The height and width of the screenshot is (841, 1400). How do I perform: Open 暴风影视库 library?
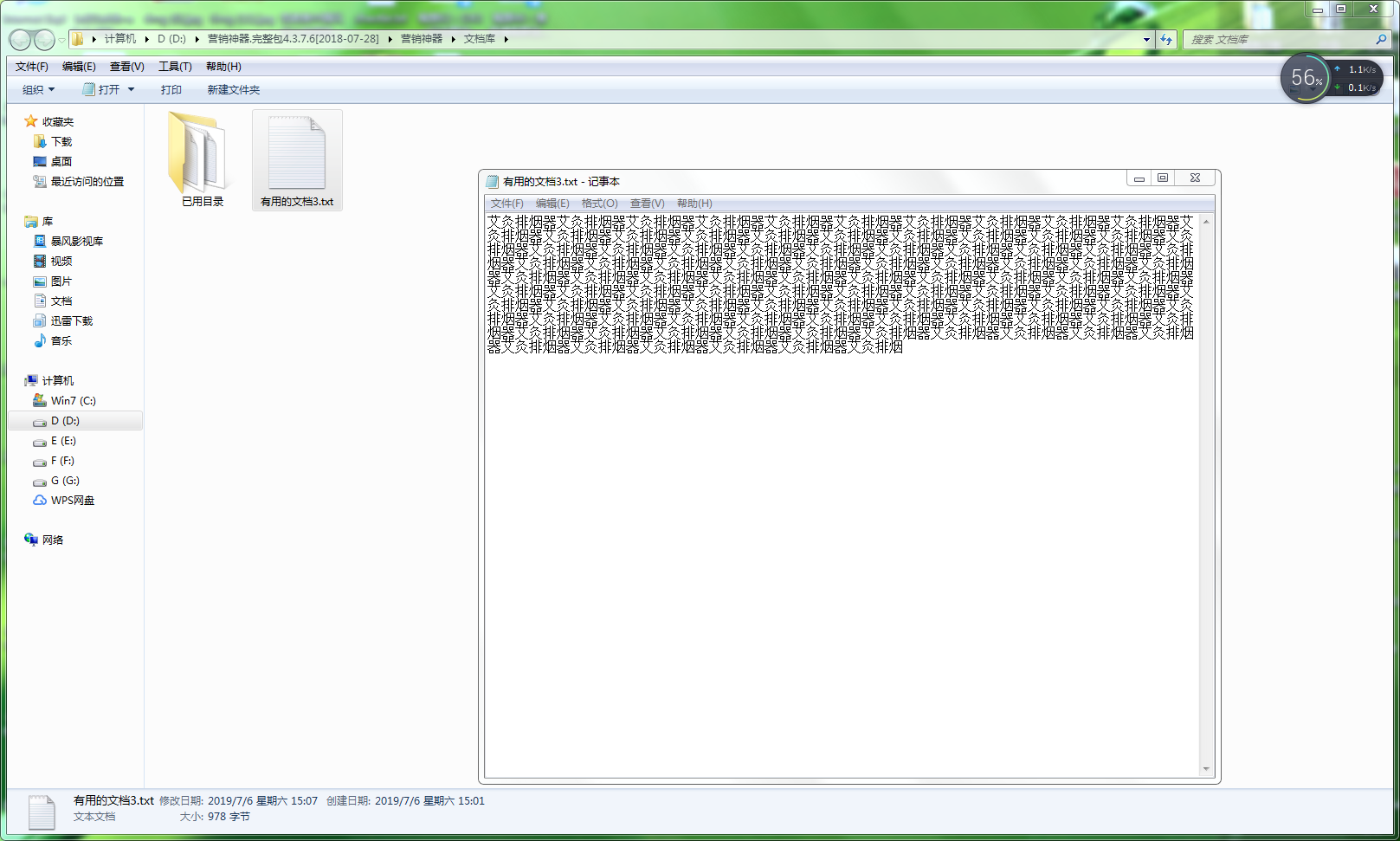pyautogui.click(x=76, y=242)
